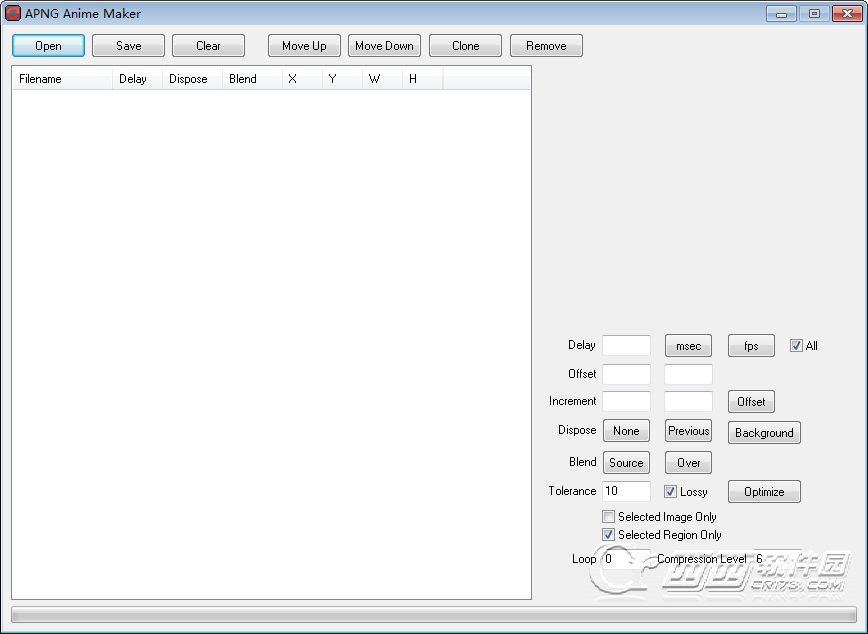Viewport: 868px width, 634px height.
Task: Sort by the Filename column header
Action: 63,79
